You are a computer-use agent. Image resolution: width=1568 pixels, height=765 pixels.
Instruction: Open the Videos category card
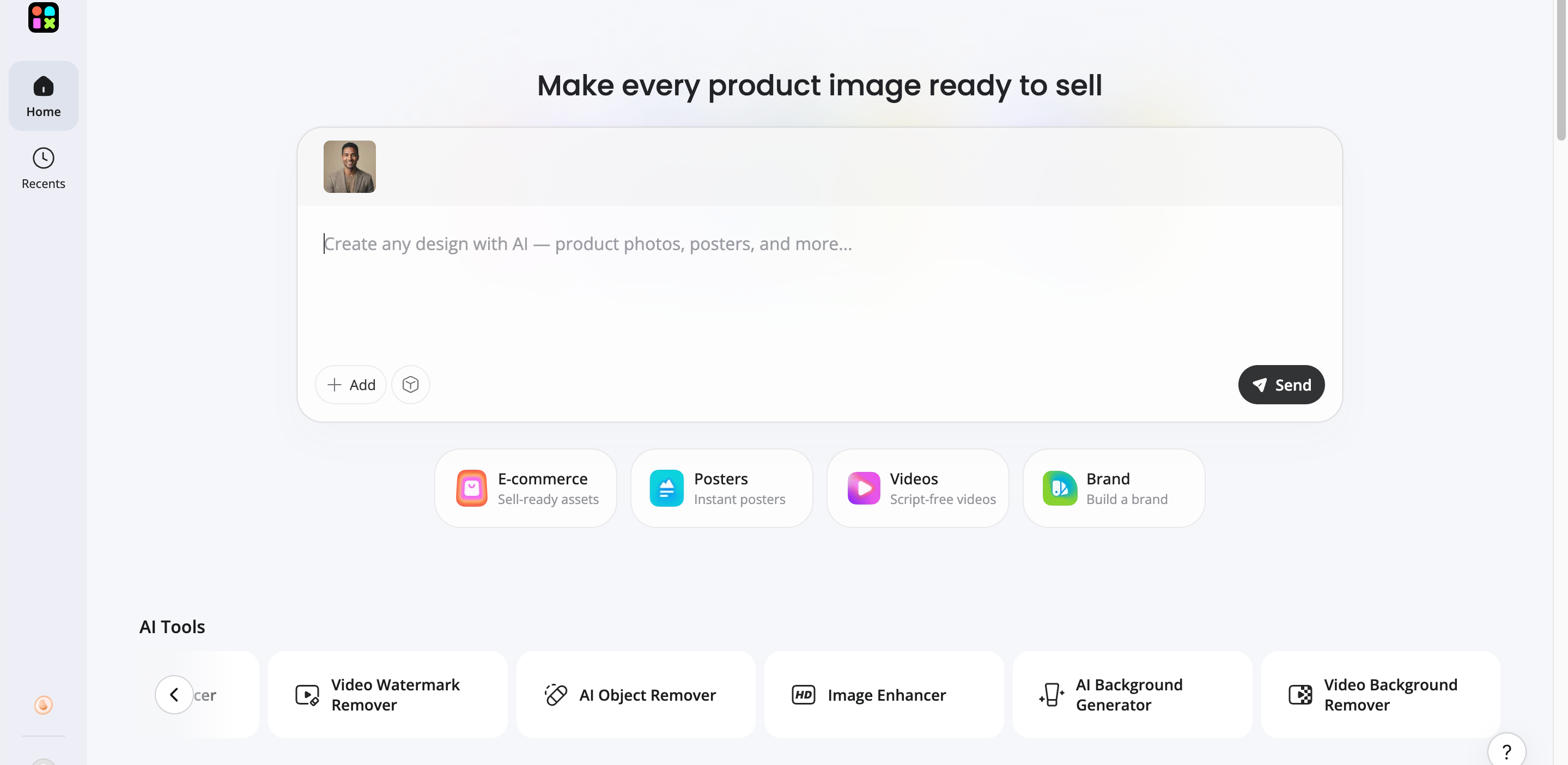point(918,488)
